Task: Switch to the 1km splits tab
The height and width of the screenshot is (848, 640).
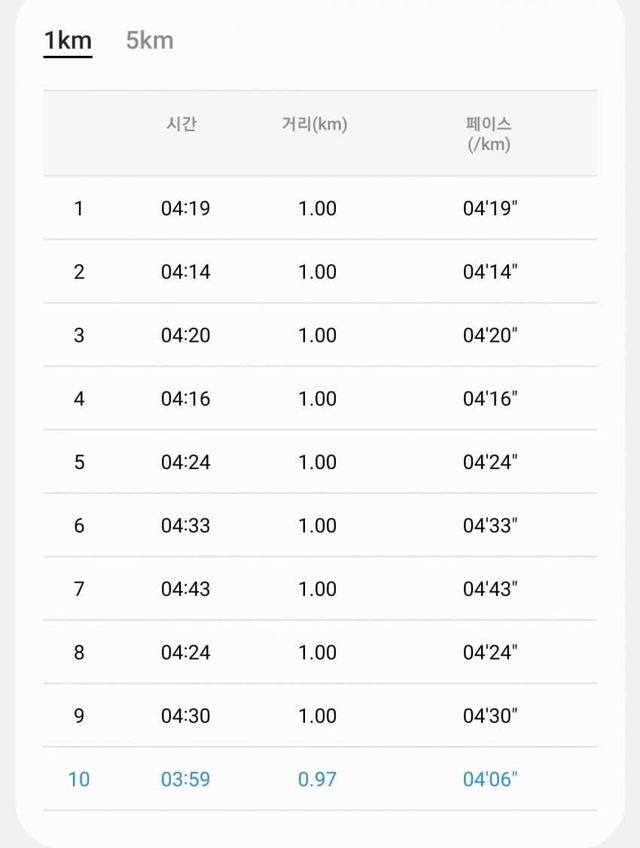Action: tap(68, 41)
